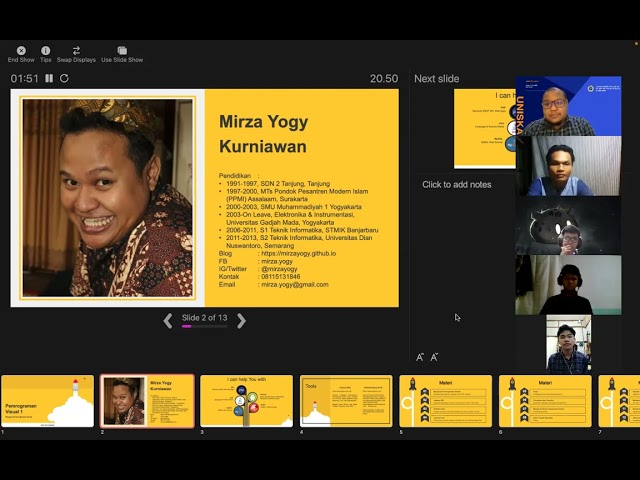Jump to slide 6 Materi thumbnail

point(545,401)
